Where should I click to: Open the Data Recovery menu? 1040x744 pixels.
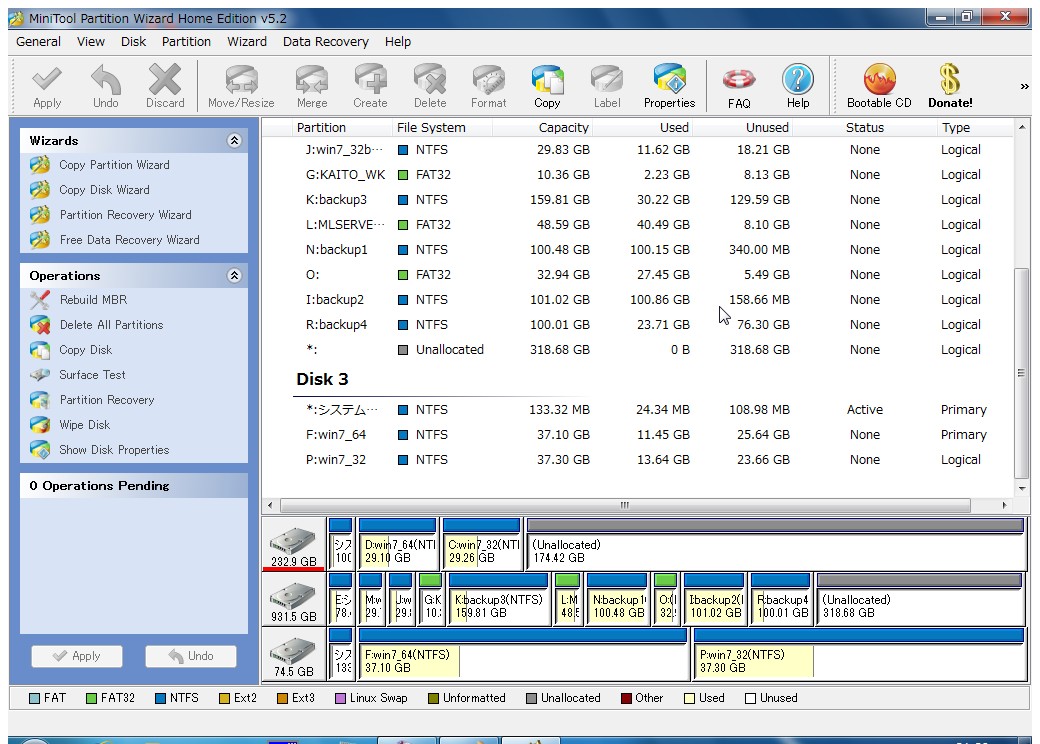[326, 42]
